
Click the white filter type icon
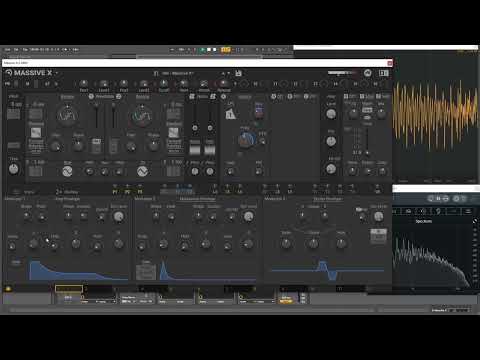tap(230, 115)
